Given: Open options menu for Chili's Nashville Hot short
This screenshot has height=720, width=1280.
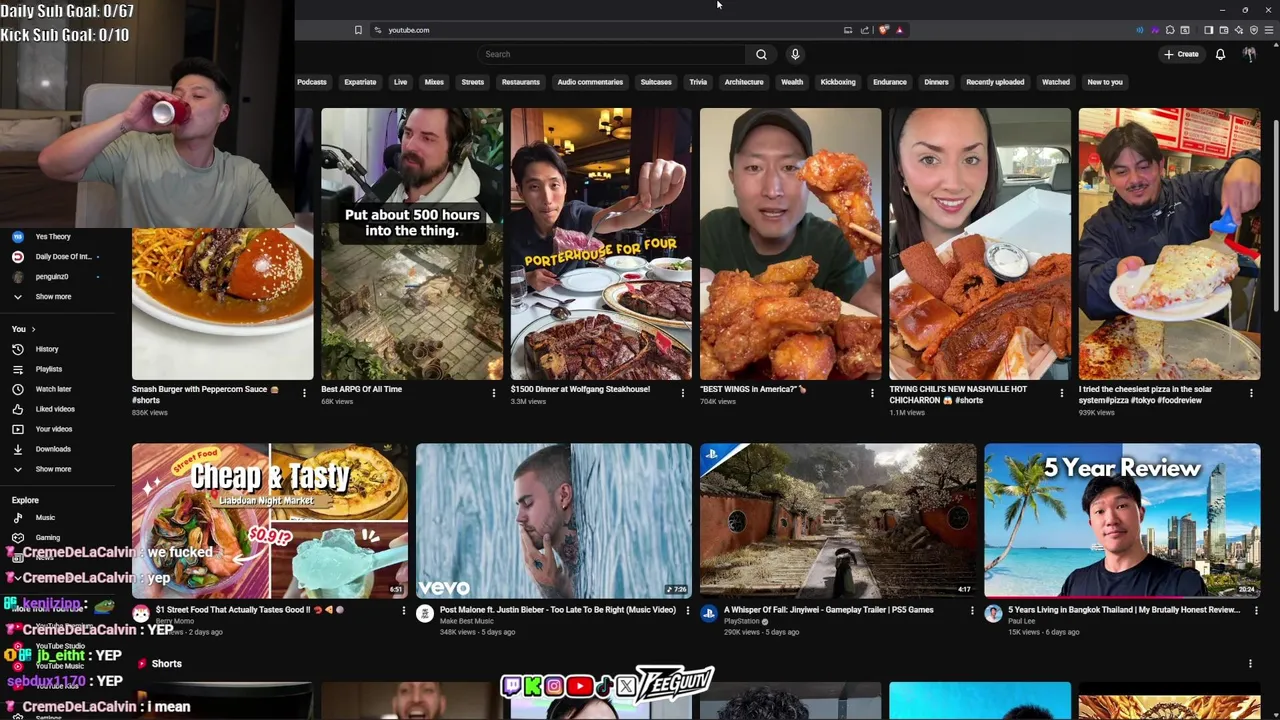Looking at the screenshot, I should 1062,393.
